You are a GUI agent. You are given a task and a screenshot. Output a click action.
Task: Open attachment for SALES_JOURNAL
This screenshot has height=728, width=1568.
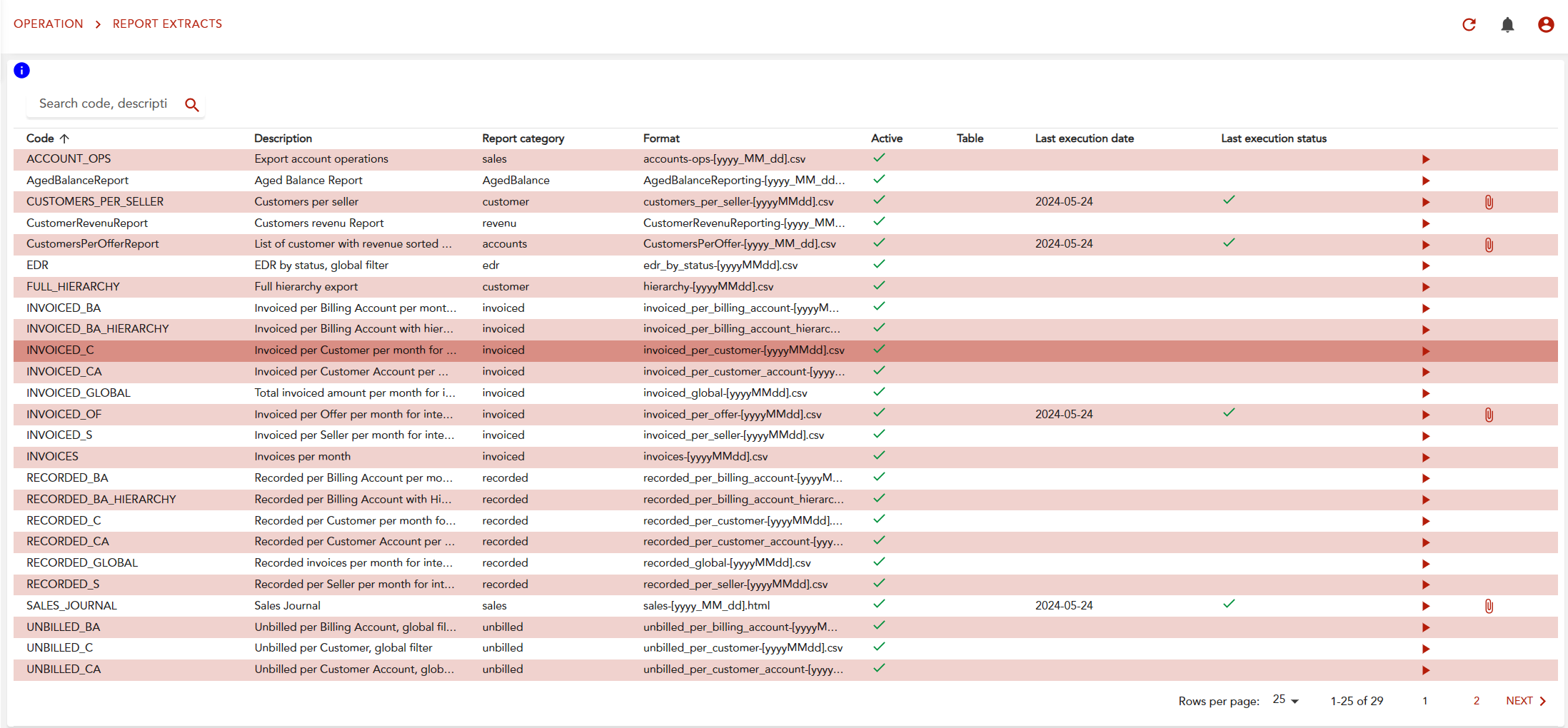[1489, 607]
